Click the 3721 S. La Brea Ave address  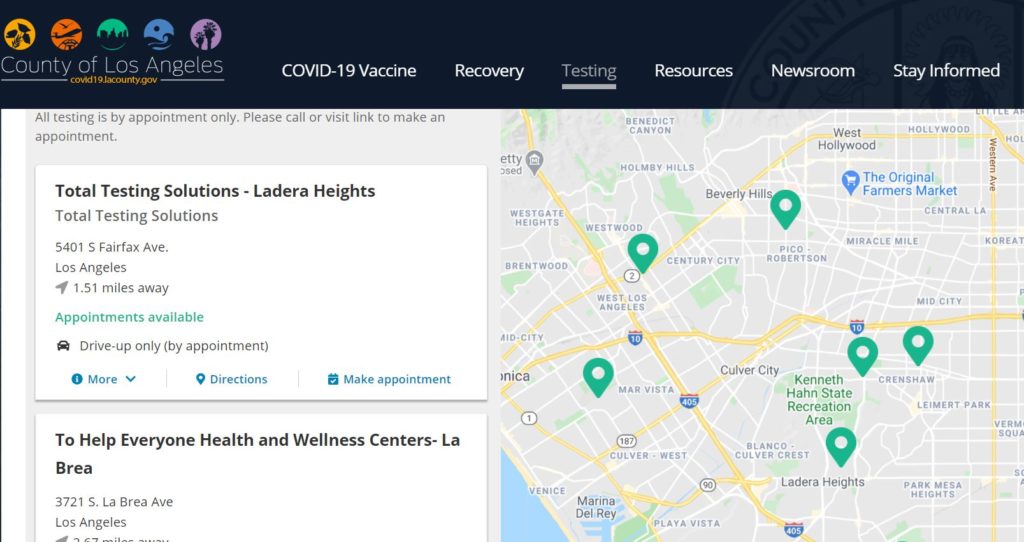pyautogui.click(x=114, y=502)
